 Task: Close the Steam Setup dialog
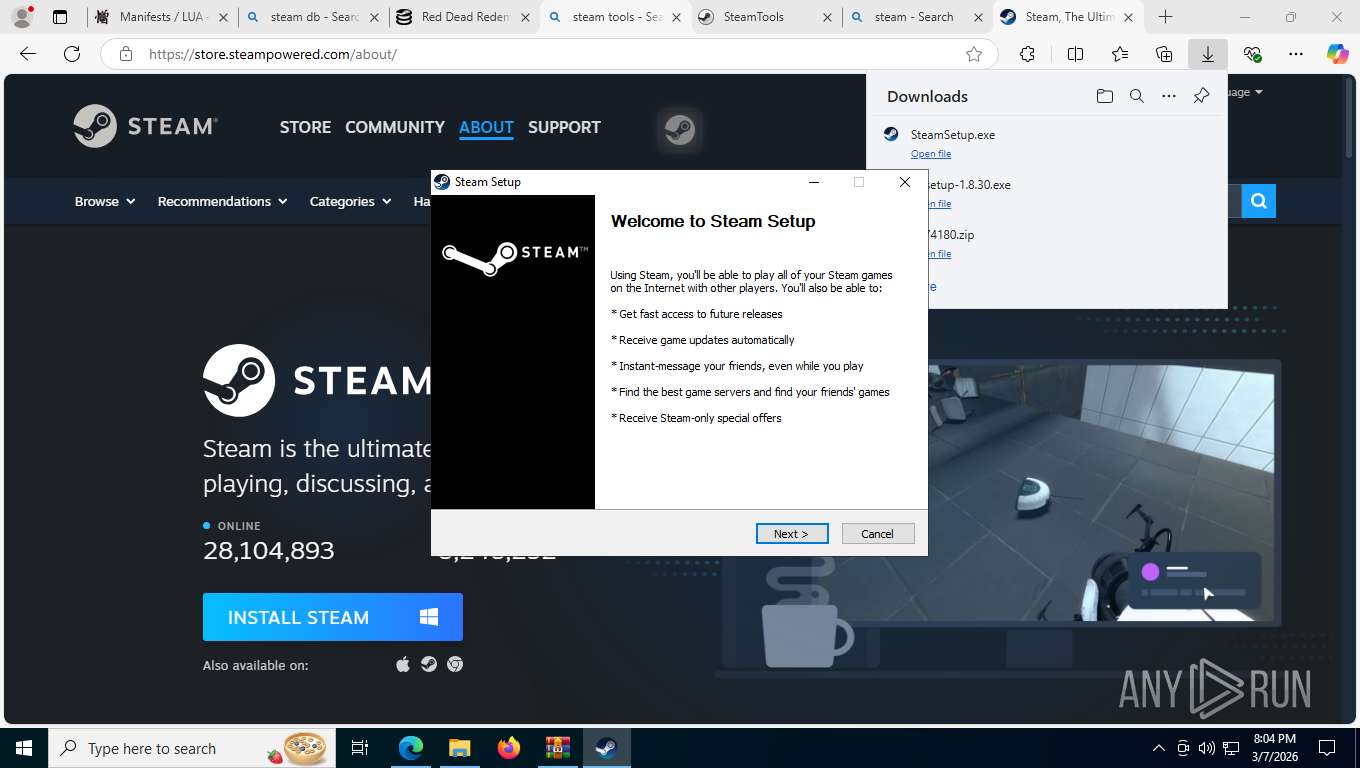904,182
